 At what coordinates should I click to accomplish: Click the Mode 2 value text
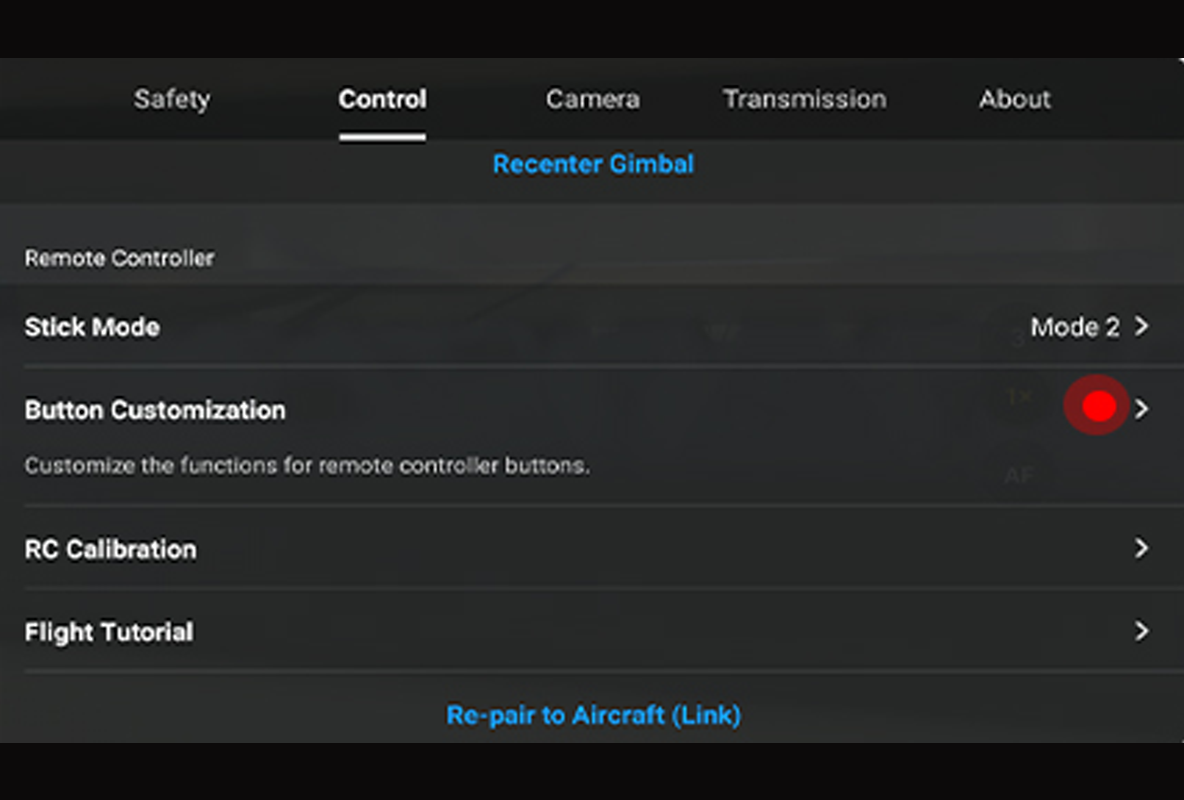coord(1074,327)
